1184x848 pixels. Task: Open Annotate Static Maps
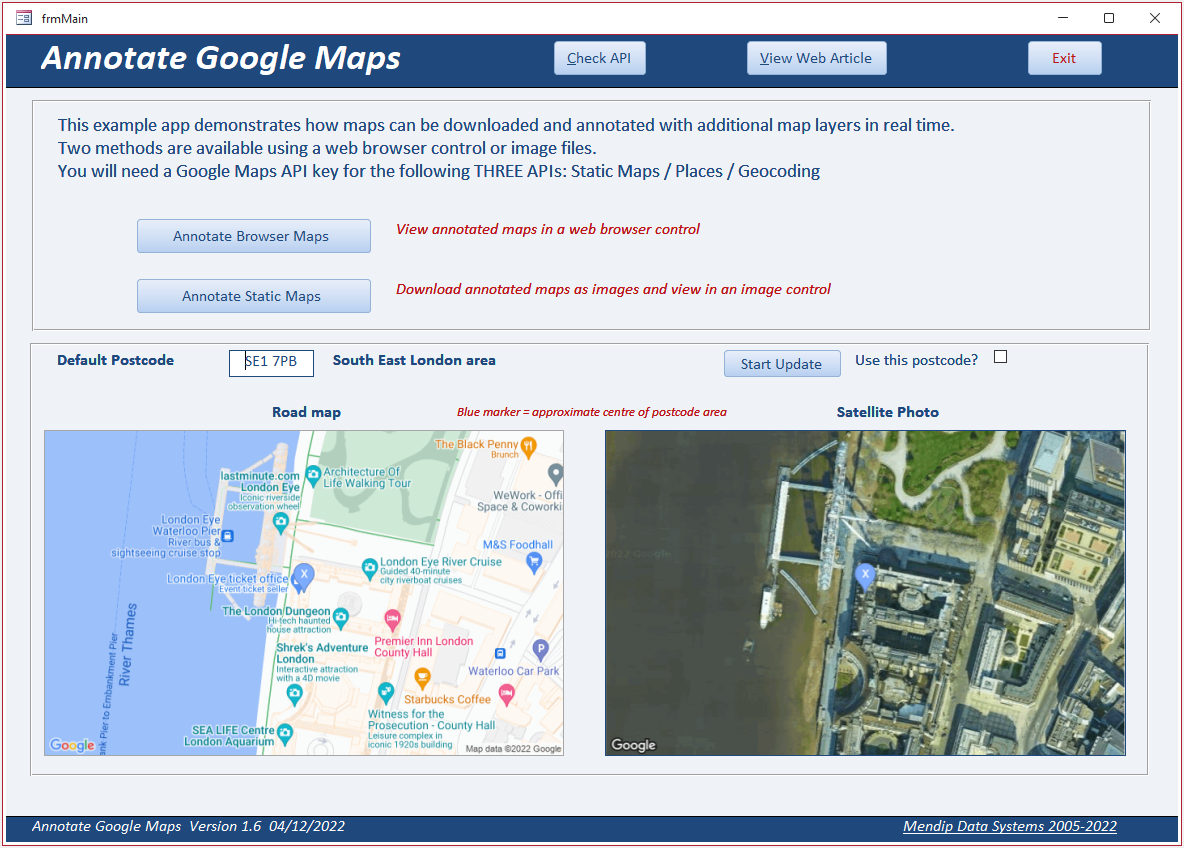tap(254, 296)
